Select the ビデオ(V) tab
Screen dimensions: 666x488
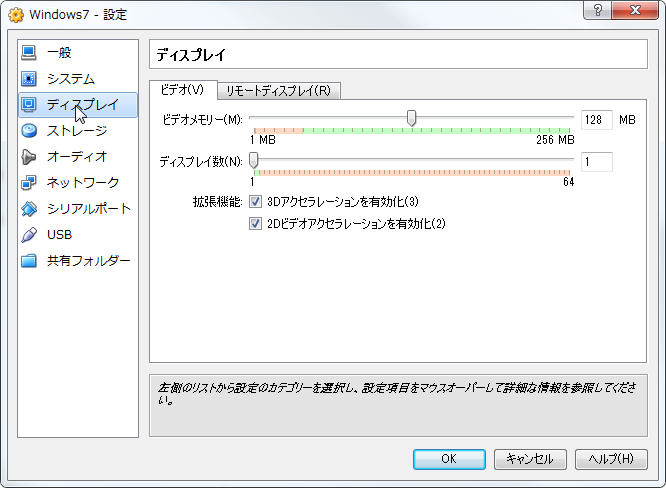point(182,90)
